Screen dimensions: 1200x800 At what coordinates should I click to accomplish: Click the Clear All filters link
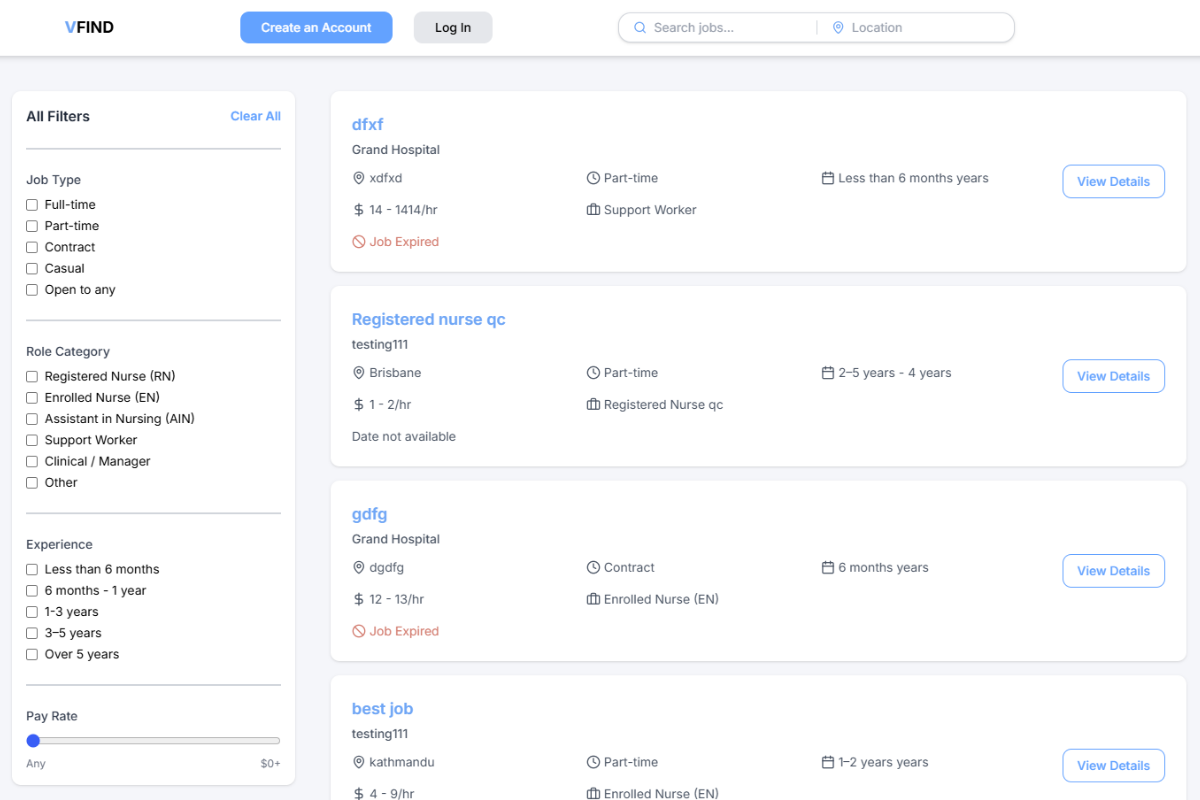pos(255,116)
